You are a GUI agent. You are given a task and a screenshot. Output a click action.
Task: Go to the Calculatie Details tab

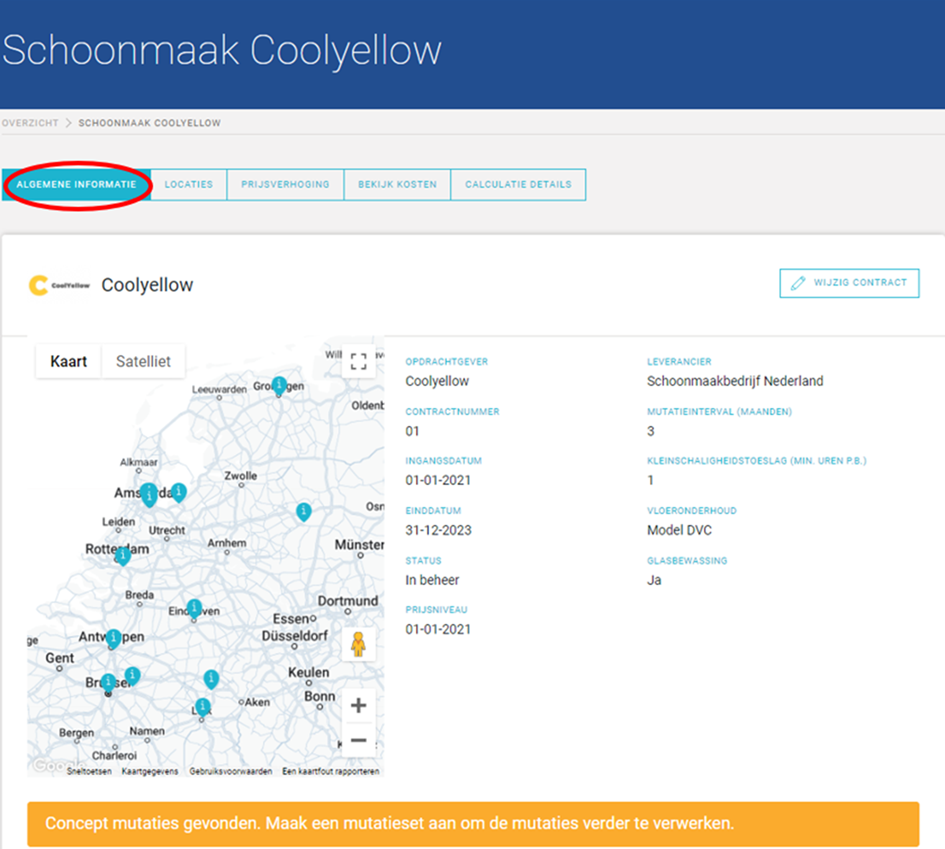pos(518,184)
